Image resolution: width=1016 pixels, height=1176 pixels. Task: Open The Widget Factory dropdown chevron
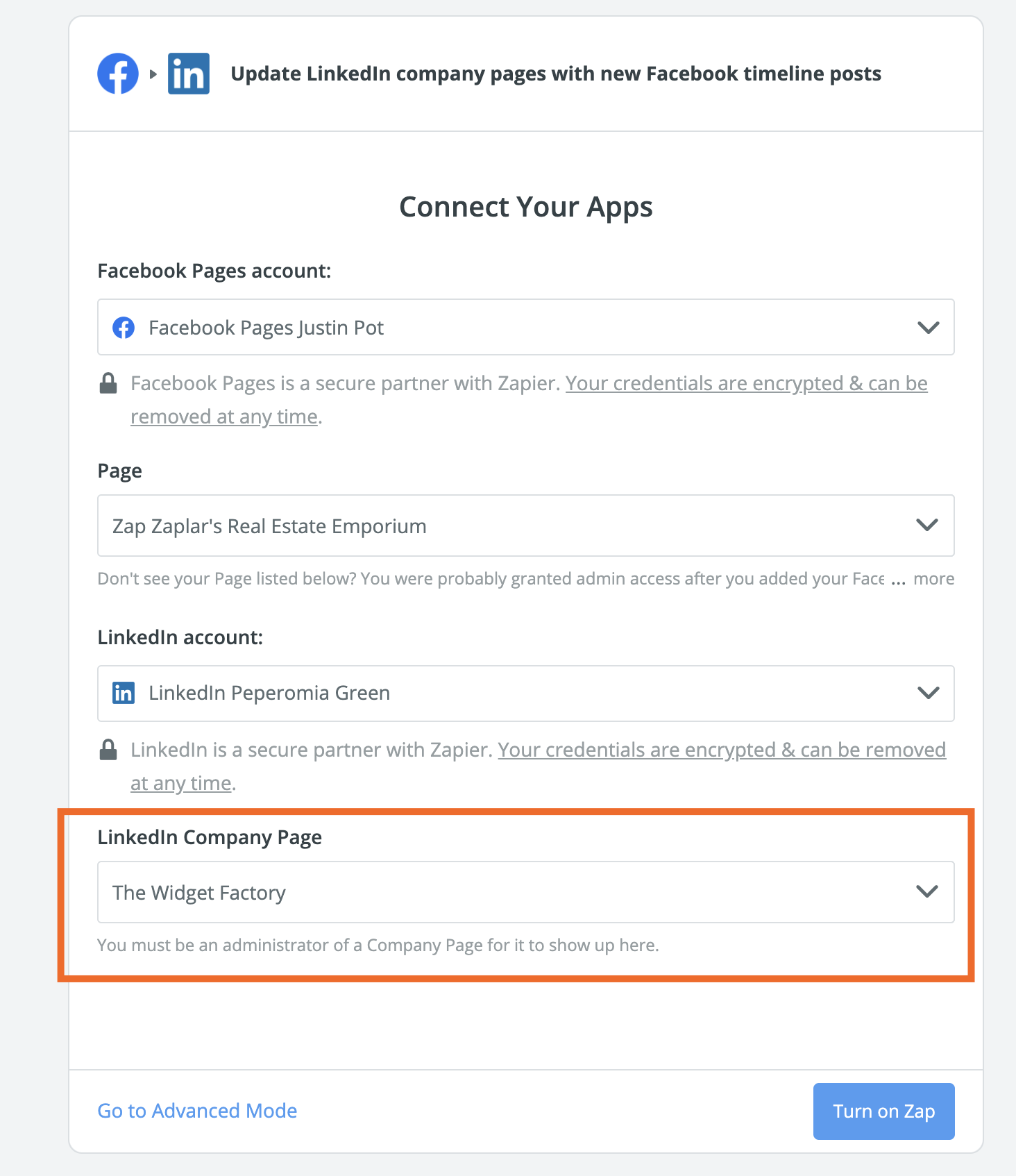tap(927, 891)
